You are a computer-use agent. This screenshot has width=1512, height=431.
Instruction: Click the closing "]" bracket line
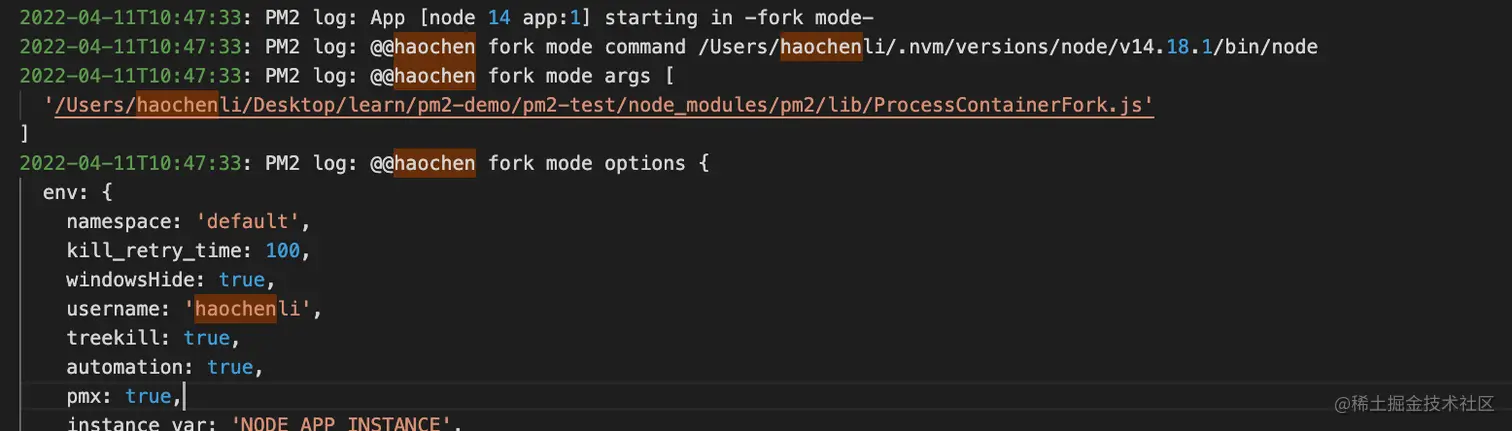24,134
